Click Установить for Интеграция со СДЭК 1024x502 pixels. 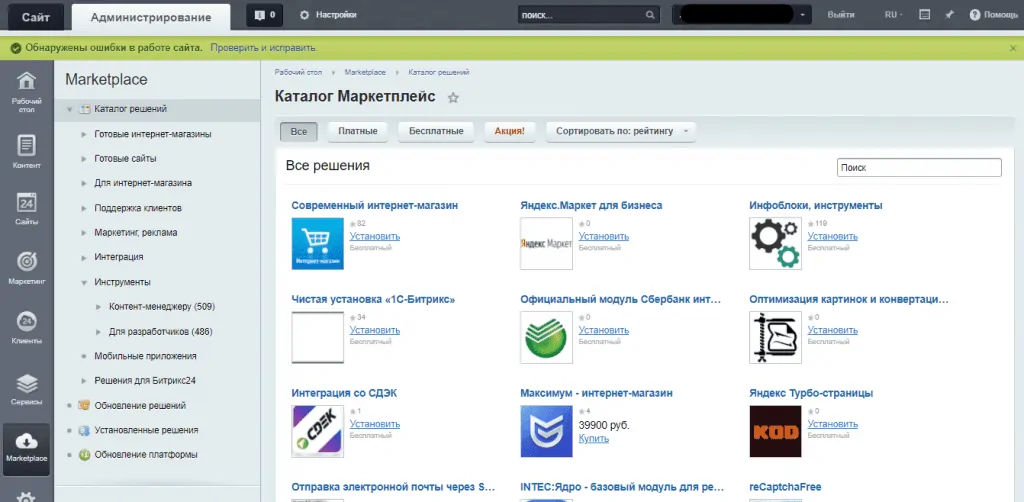coord(375,424)
